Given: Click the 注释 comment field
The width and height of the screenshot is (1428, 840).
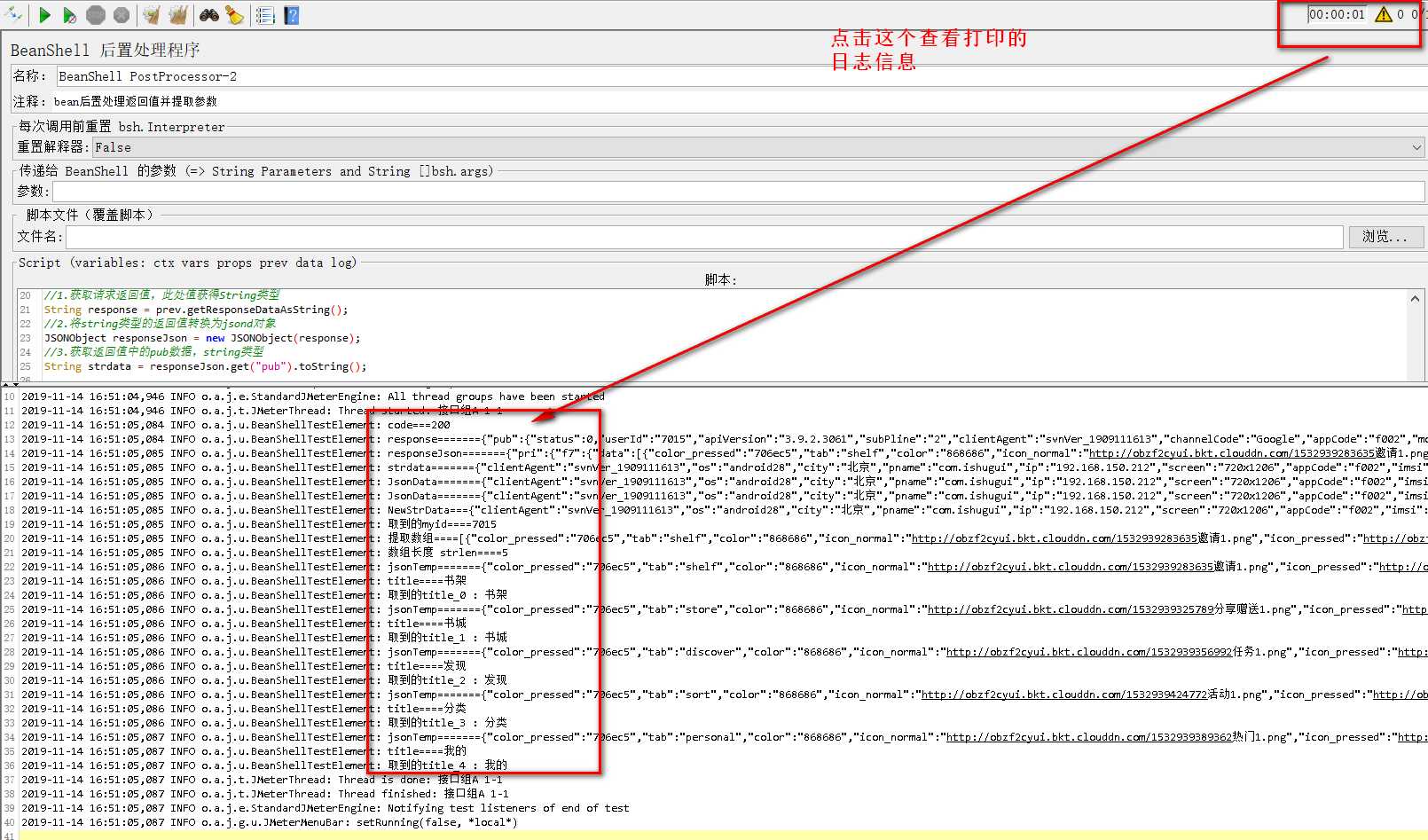Looking at the screenshot, I should click(x=738, y=101).
